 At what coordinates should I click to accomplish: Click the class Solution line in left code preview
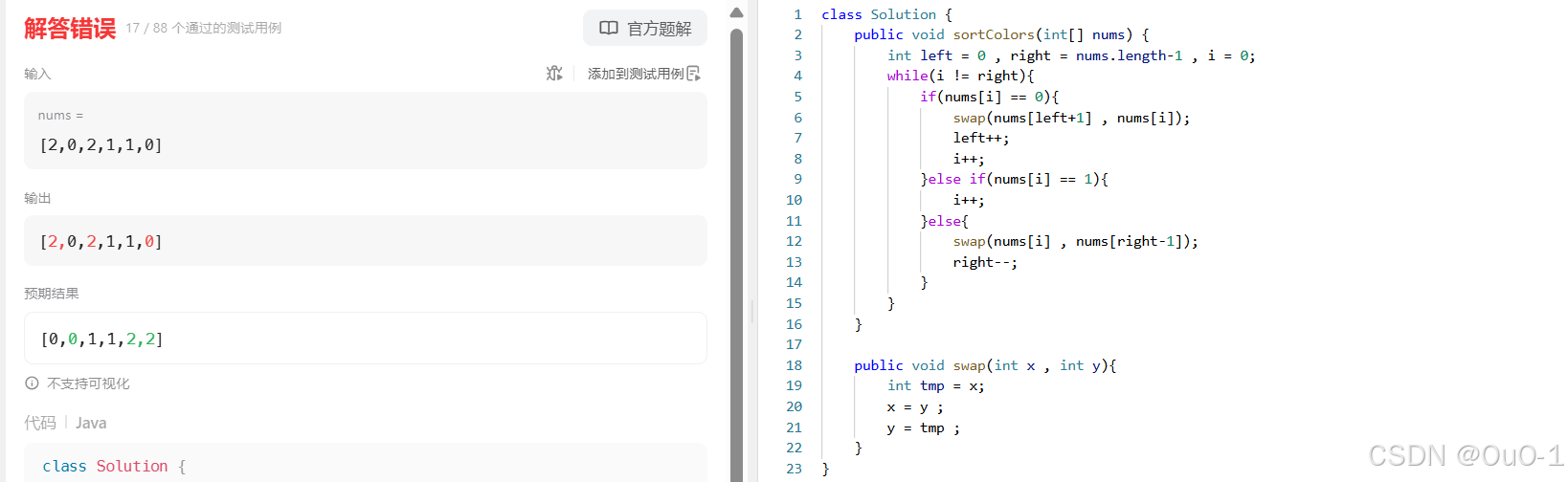(x=114, y=466)
